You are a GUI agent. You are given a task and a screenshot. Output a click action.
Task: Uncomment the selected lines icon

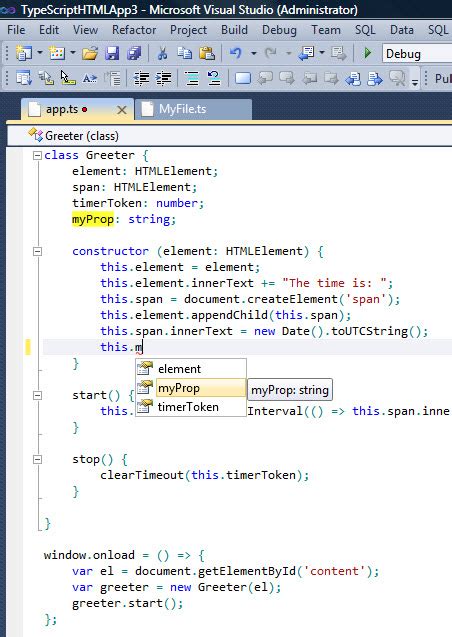point(214,78)
